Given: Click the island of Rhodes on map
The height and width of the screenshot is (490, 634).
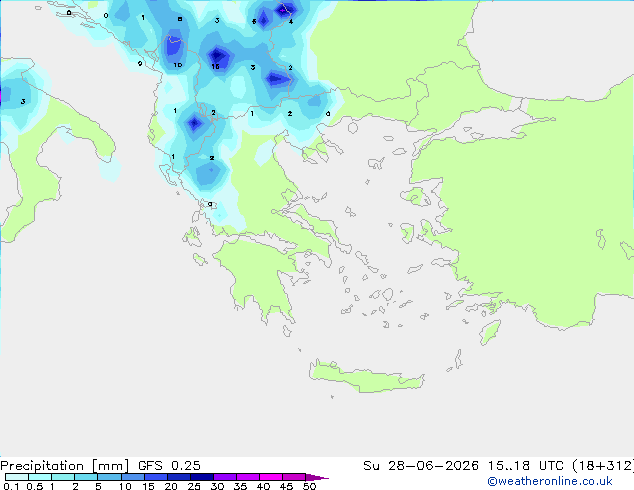Looking at the screenshot, I should pyautogui.click(x=490, y=332).
